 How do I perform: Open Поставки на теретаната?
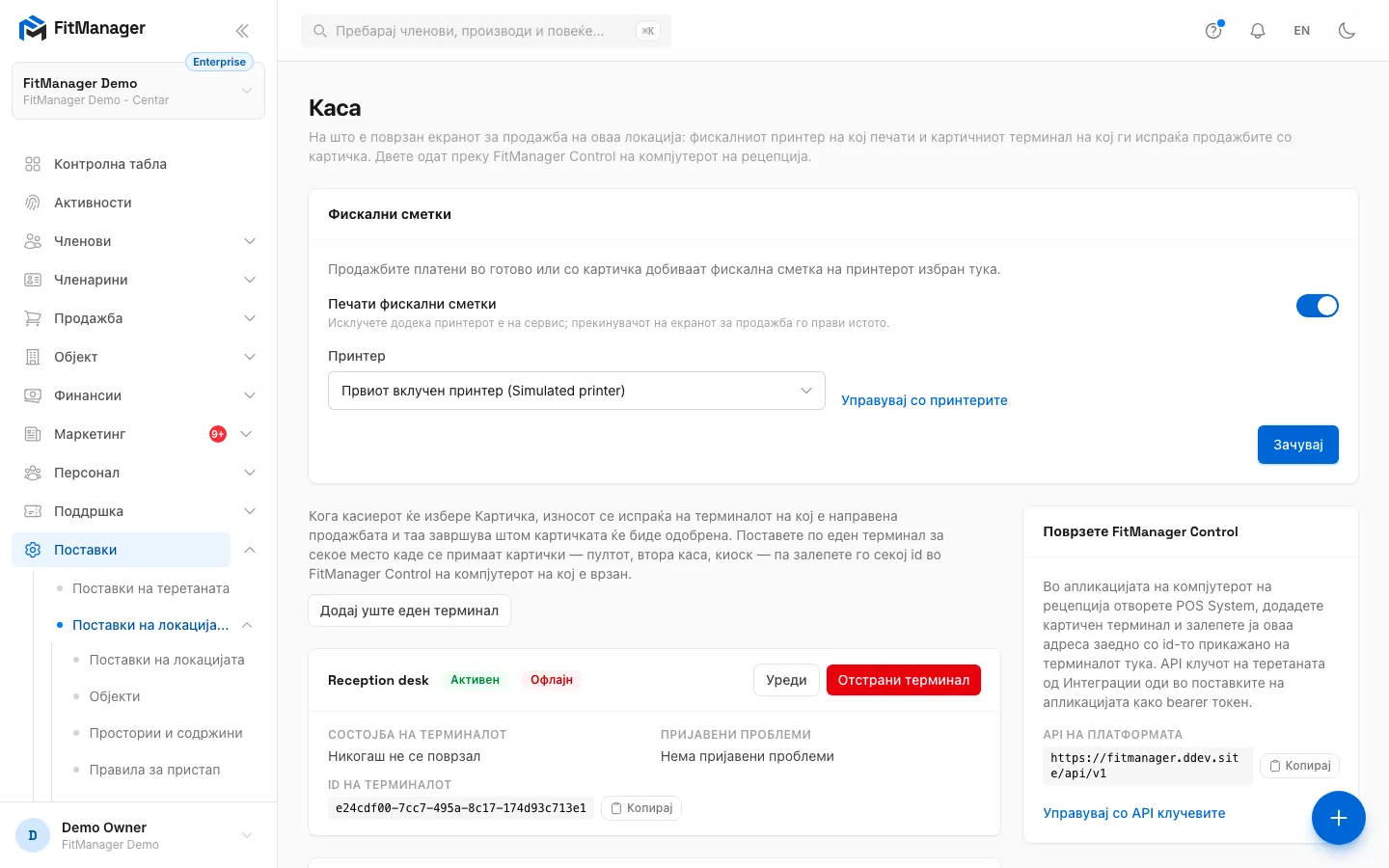[x=150, y=588]
